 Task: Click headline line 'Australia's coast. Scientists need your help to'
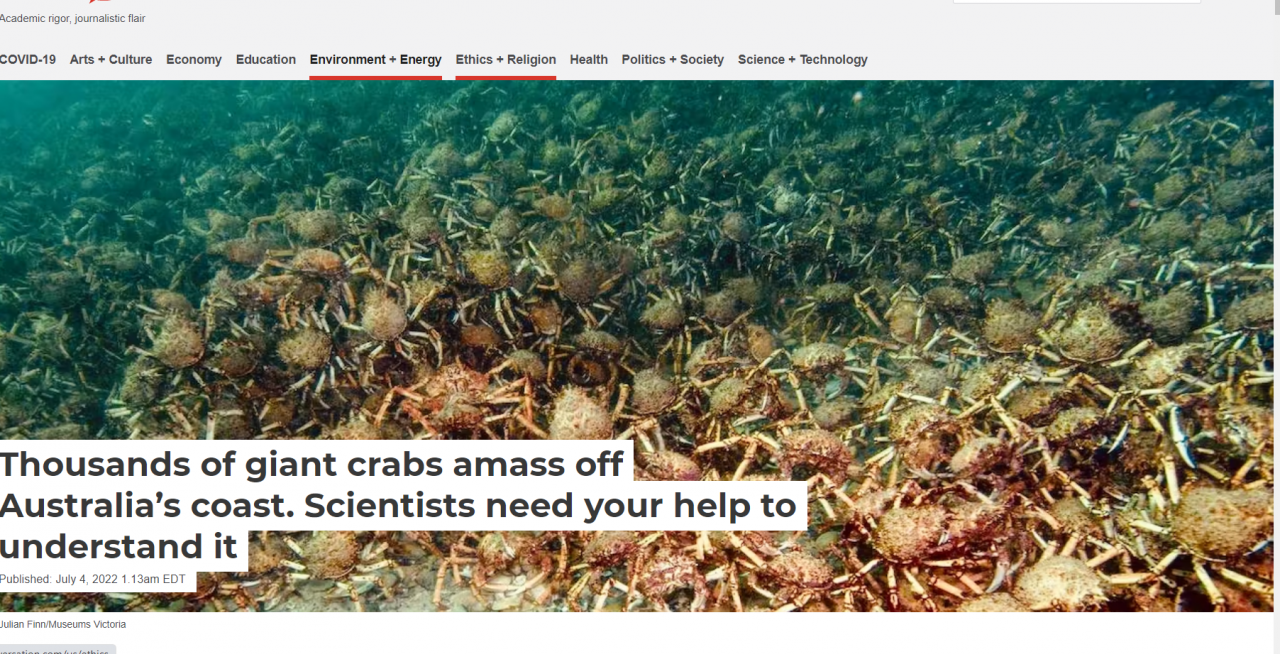click(398, 506)
